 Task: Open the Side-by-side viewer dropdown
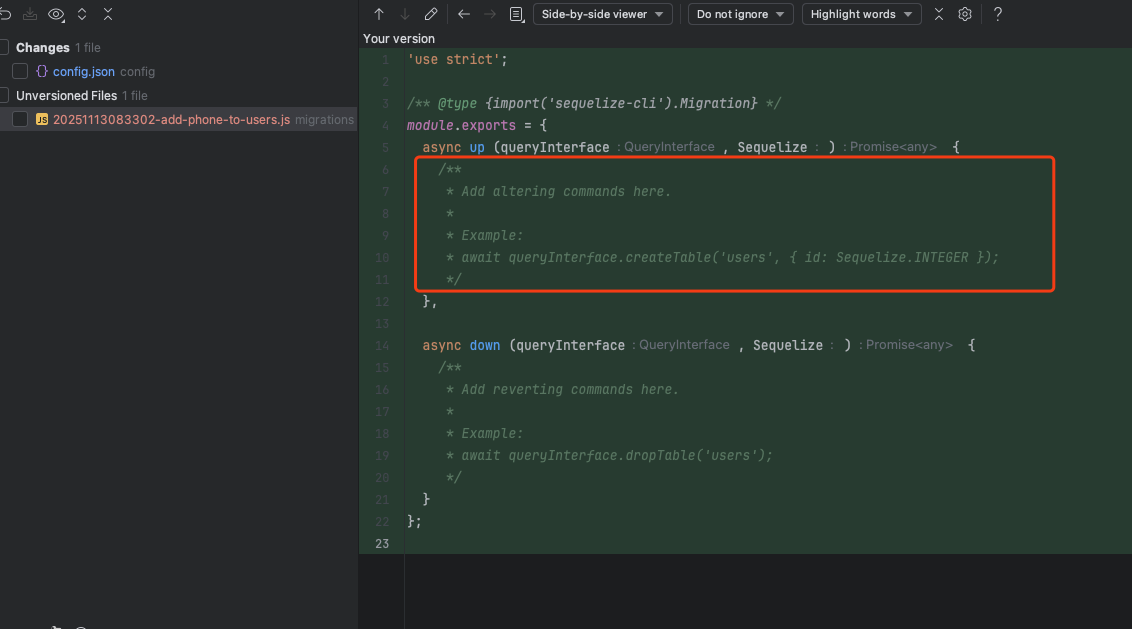click(x=602, y=14)
